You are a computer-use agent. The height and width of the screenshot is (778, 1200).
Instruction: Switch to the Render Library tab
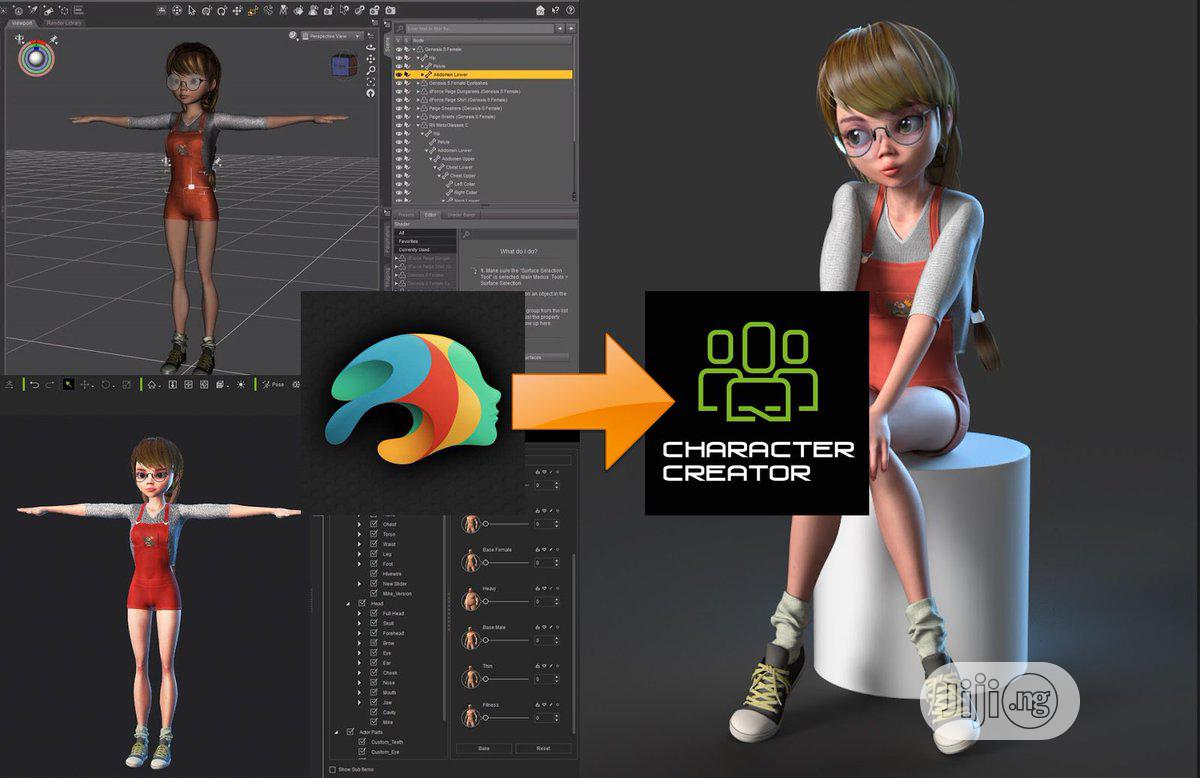[65, 22]
